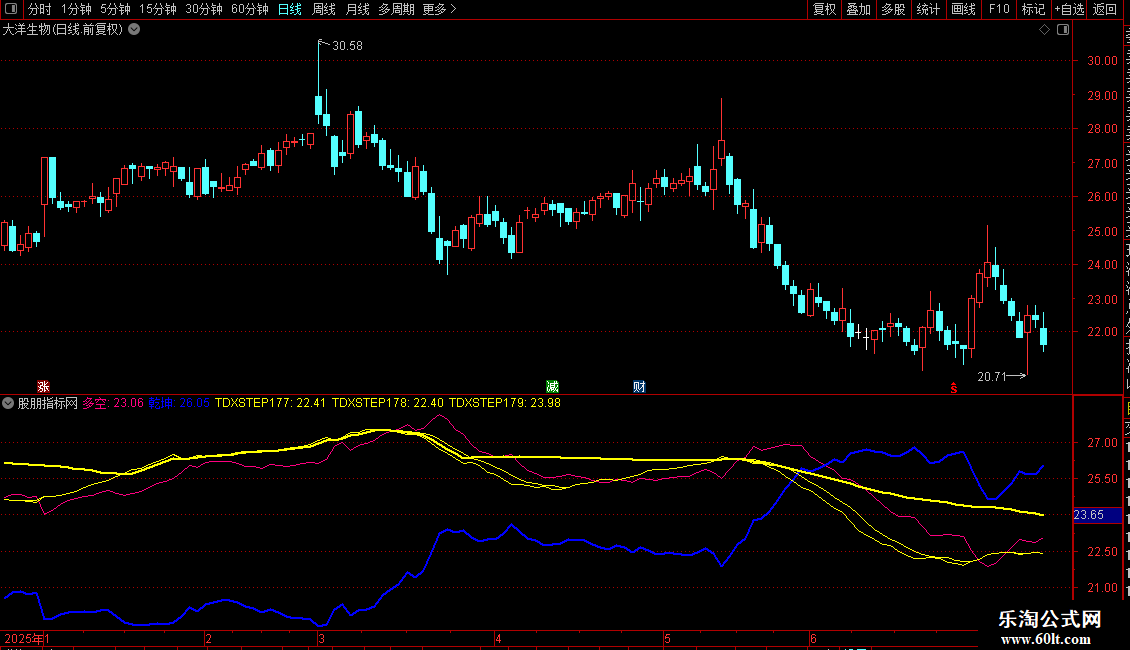Click the month 5 timeline label
Image resolution: width=1130 pixels, height=650 pixels.
(x=667, y=638)
